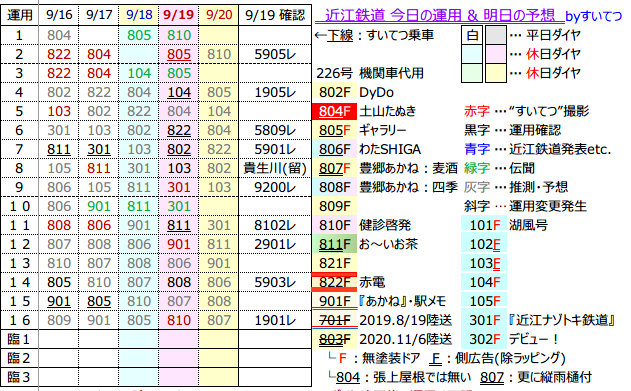Viewport: 631px width, 391px height.
Task: Select the 822F 赤電 entry
Action: [x=349, y=282]
